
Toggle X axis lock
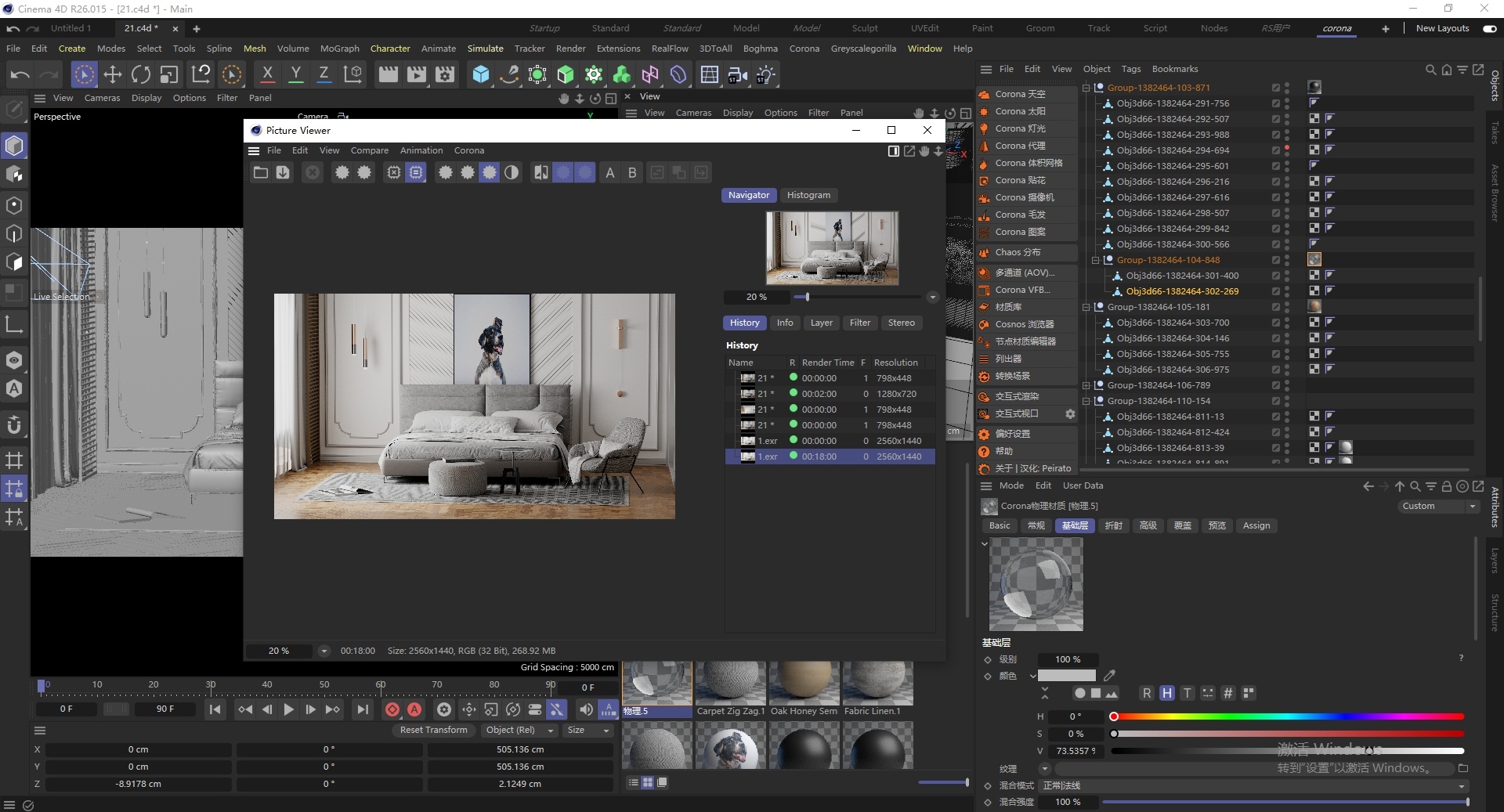[267, 74]
